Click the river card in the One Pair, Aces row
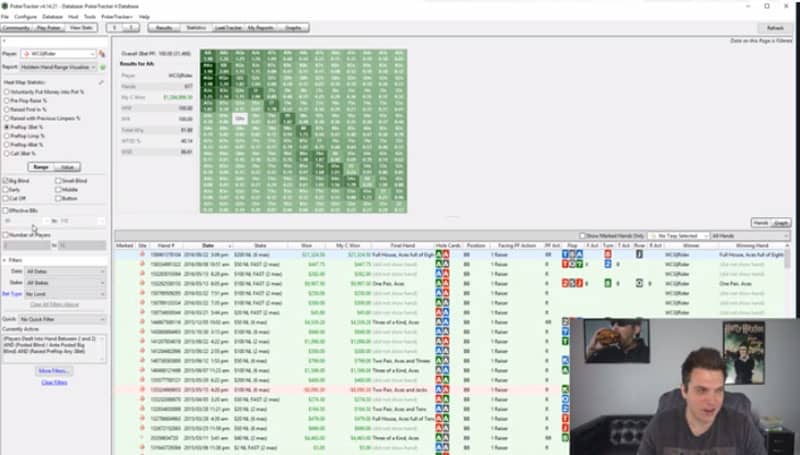Screen dimensions: 800x455 [x=639, y=283]
